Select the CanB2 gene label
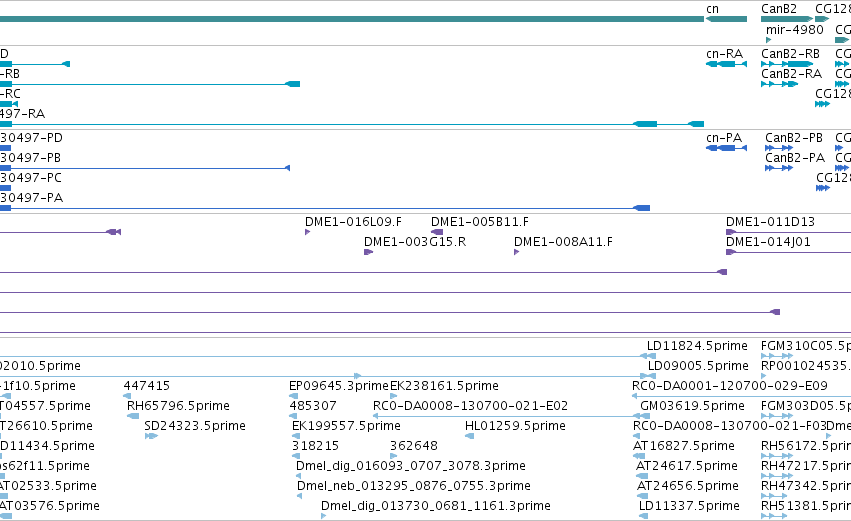The height and width of the screenshot is (521, 851). 779,9
